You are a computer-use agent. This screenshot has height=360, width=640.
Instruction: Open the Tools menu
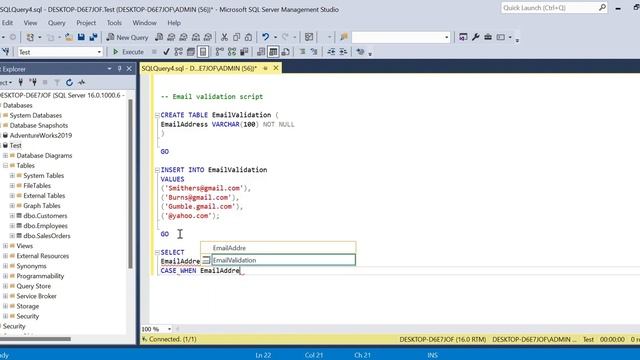click(114, 23)
